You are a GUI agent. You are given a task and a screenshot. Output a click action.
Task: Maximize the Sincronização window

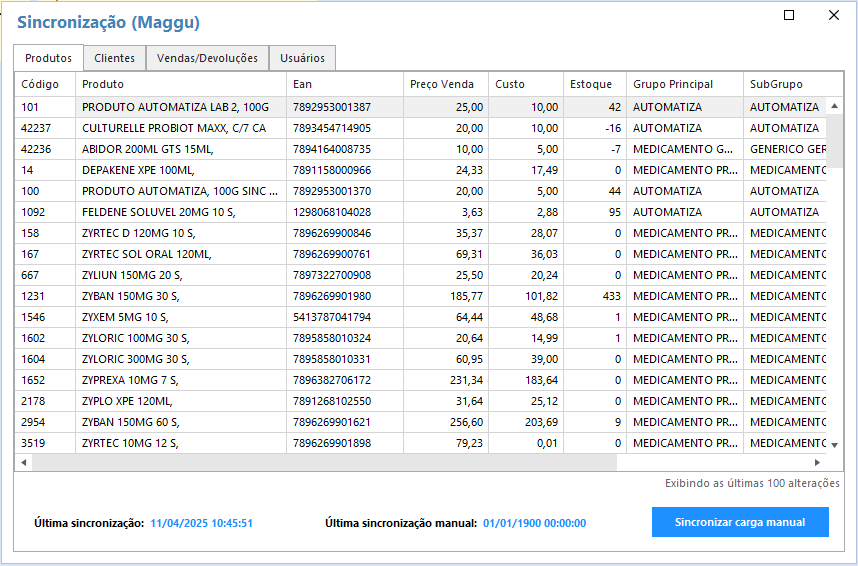[789, 15]
